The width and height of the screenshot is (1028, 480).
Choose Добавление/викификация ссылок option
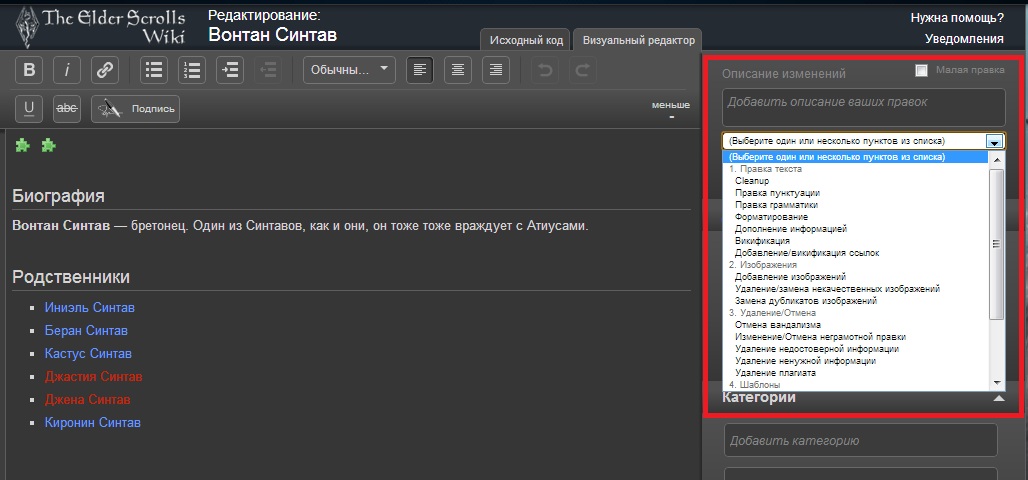[x=807, y=252]
